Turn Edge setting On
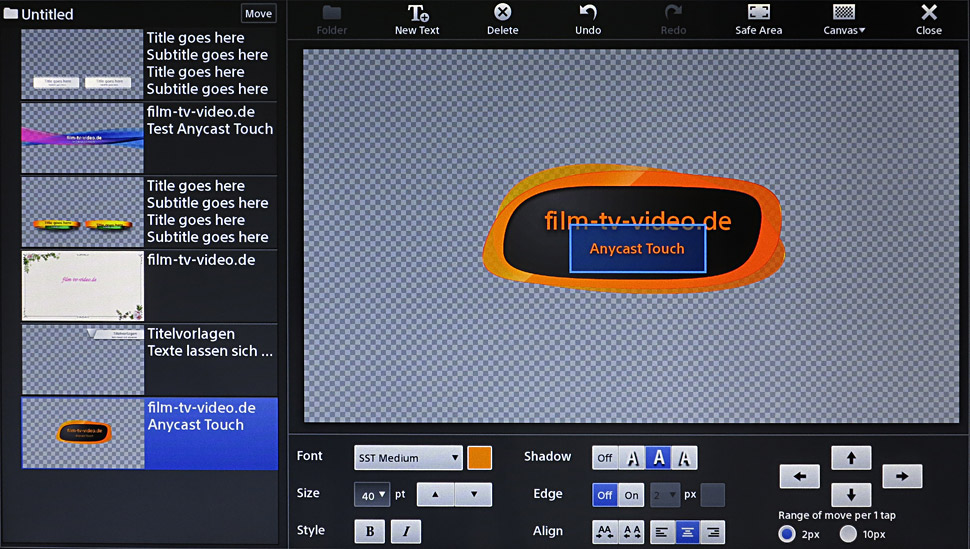Viewport: 970px width, 549px height. [x=632, y=495]
